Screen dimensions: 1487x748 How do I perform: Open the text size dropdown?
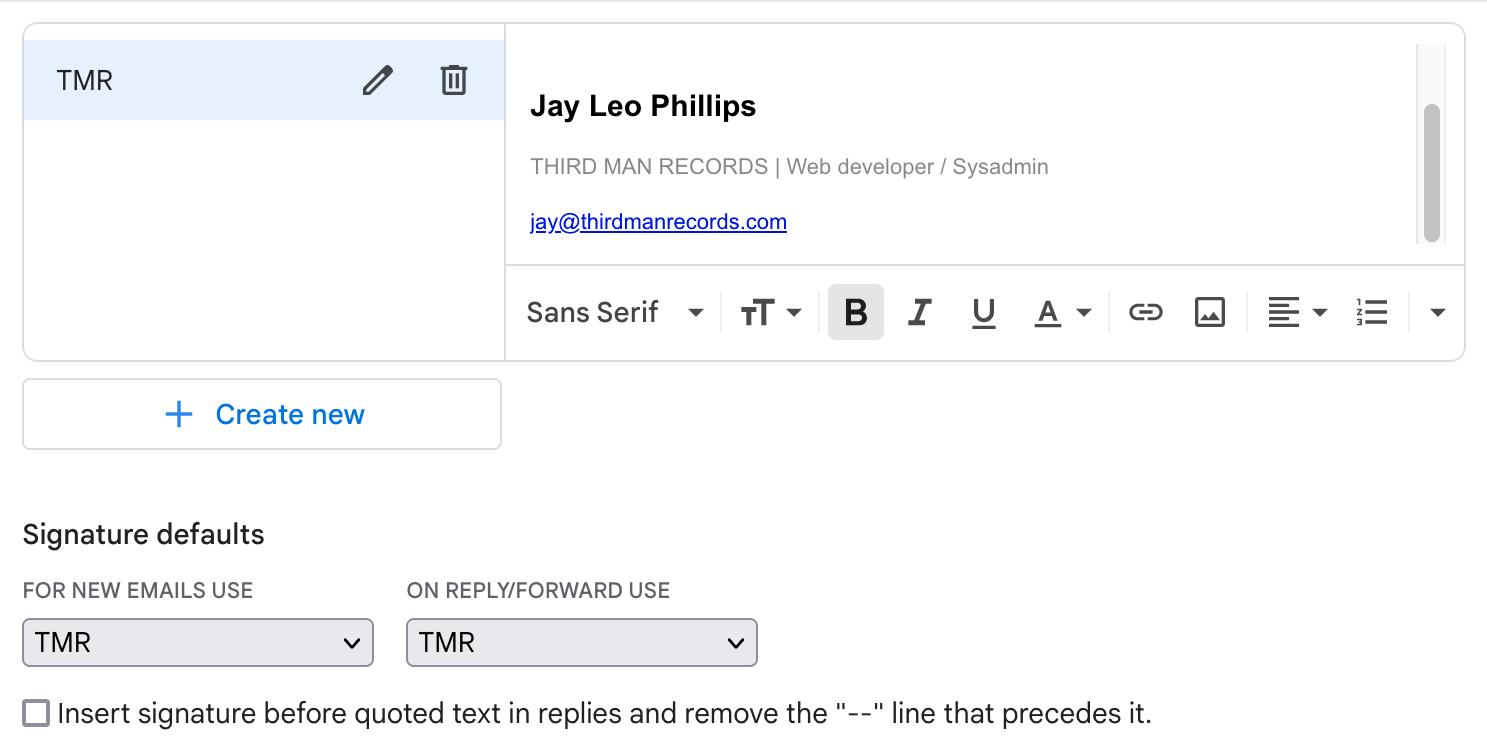(x=771, y=313)
